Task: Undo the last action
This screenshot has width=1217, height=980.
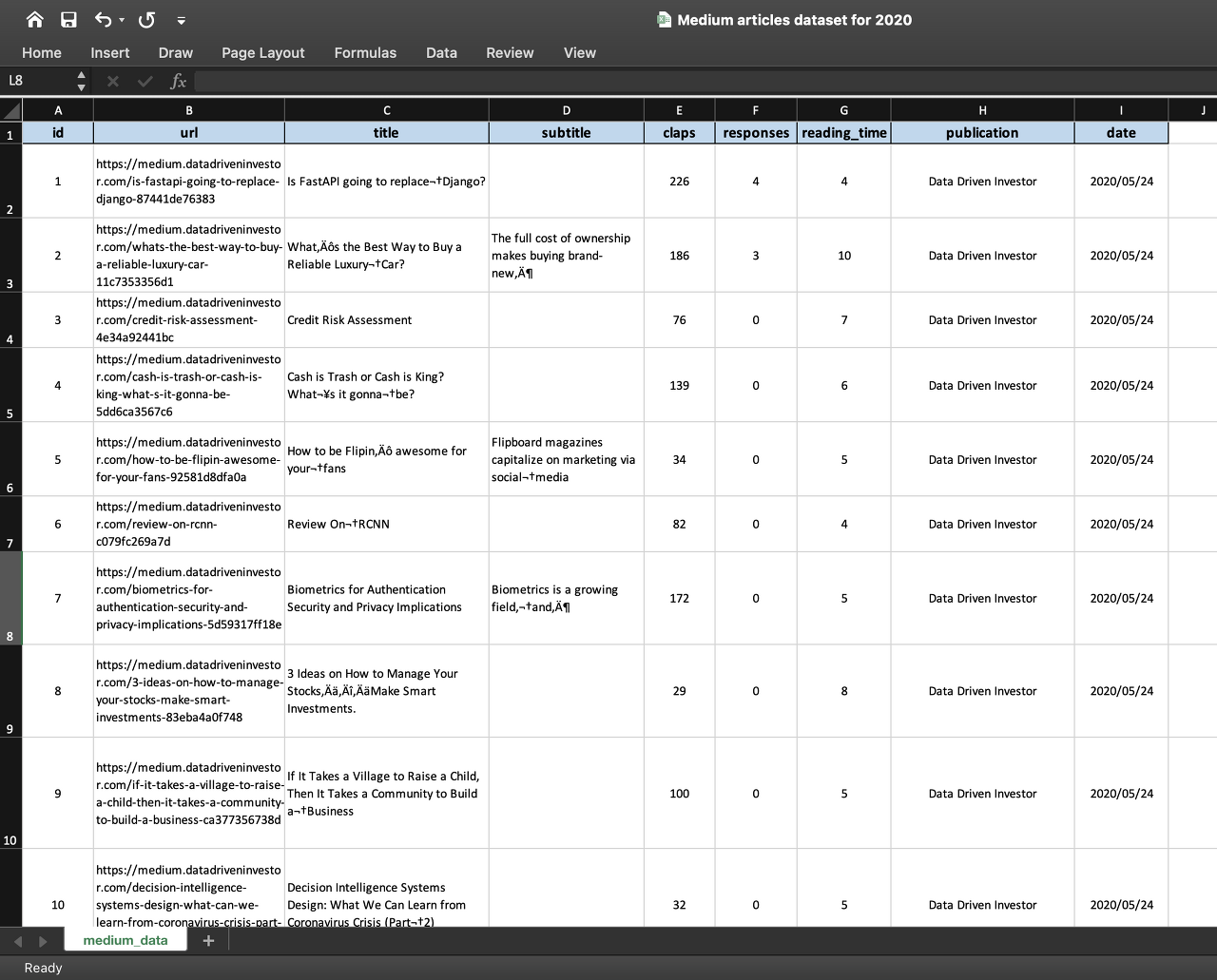Action: point(104,20)
